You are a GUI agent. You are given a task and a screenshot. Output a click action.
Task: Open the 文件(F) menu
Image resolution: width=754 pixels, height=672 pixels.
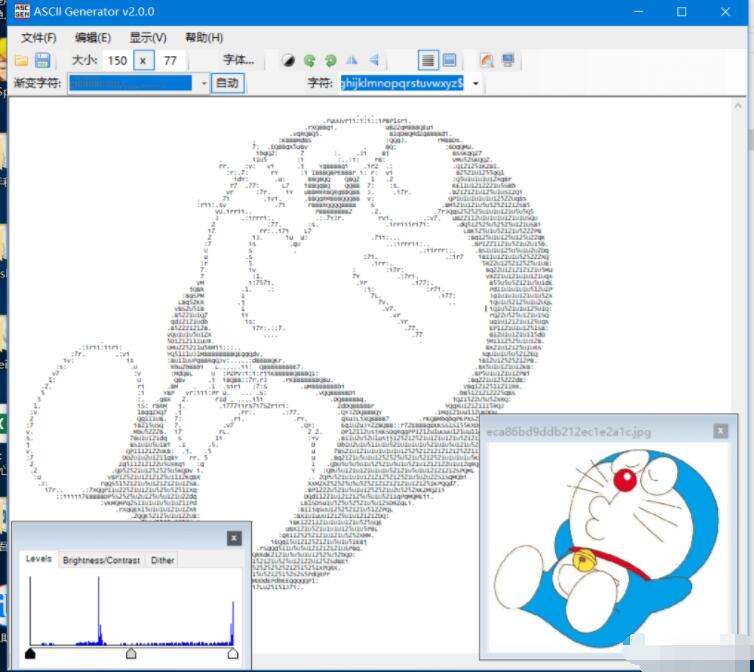coord(38,38)
